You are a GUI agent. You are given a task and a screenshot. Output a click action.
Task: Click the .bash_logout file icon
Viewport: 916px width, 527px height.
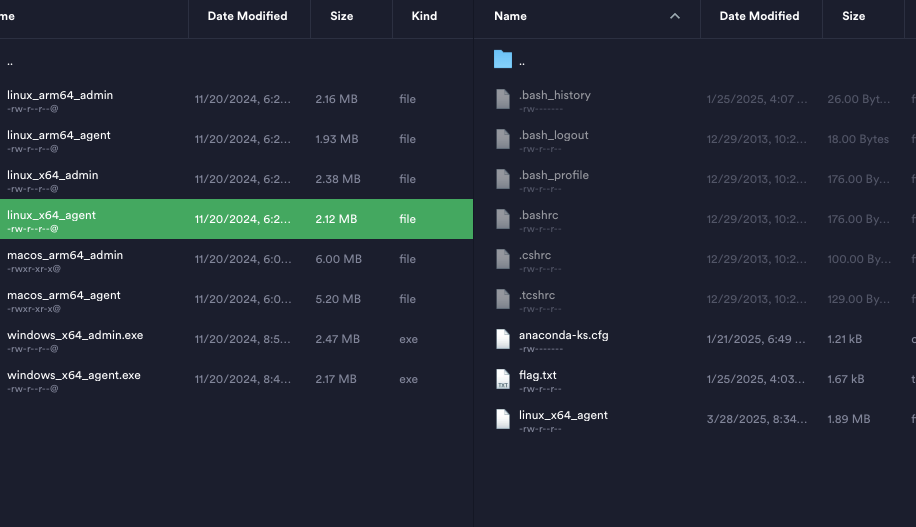point(502,139)
